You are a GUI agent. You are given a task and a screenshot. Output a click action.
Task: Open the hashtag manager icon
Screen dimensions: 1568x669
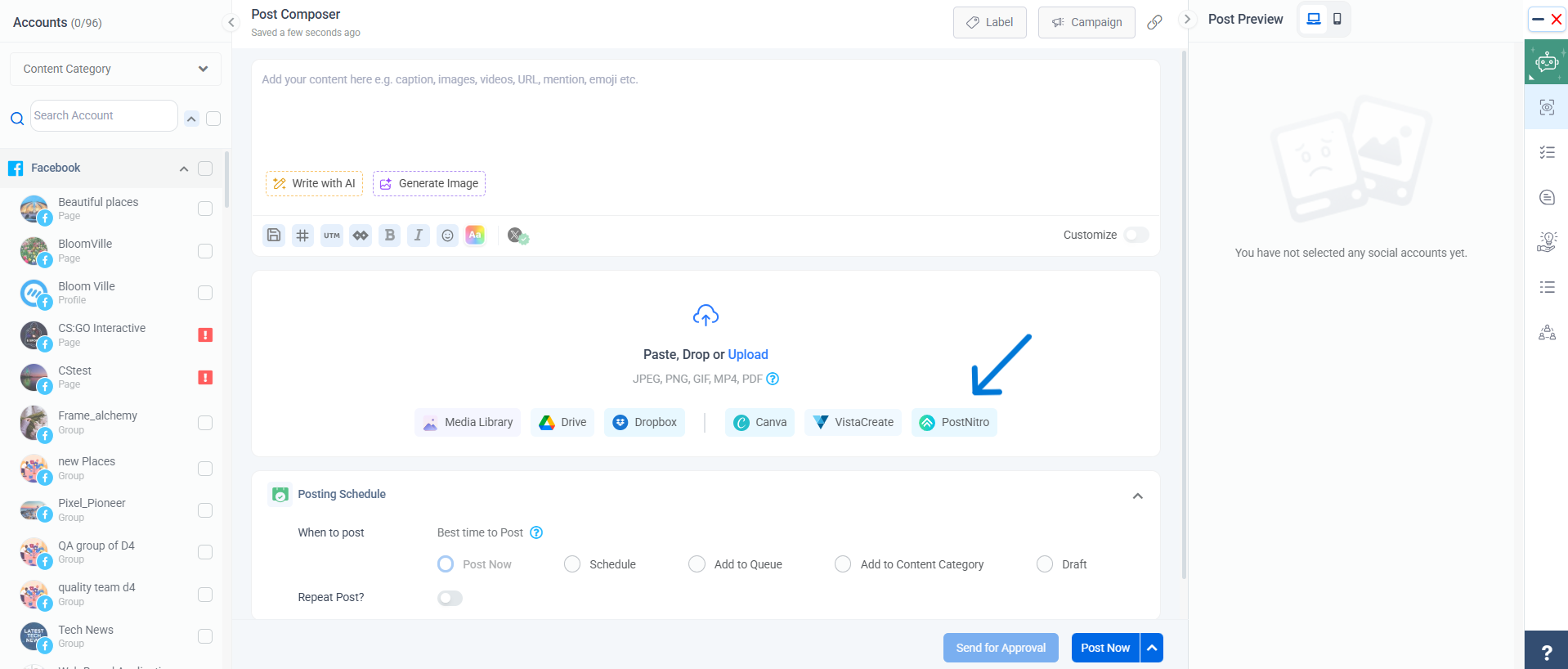pos(302,236)
